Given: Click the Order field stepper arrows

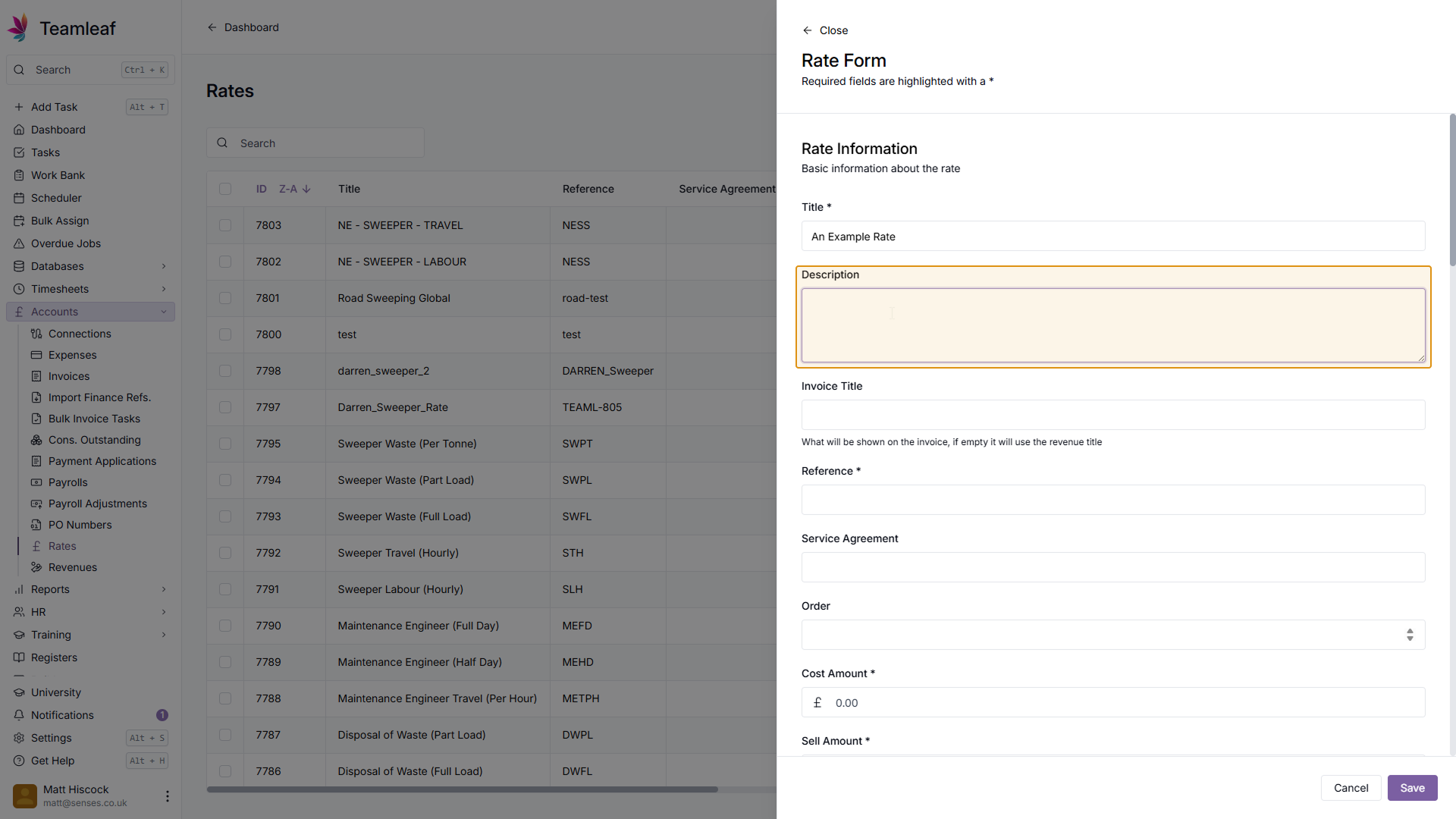Looking at the screenshot, I should click(x=1410, y=635).
